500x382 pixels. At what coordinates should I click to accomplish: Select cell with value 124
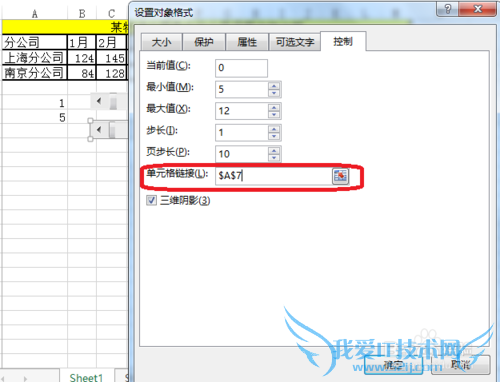click(x=82, y=58)
